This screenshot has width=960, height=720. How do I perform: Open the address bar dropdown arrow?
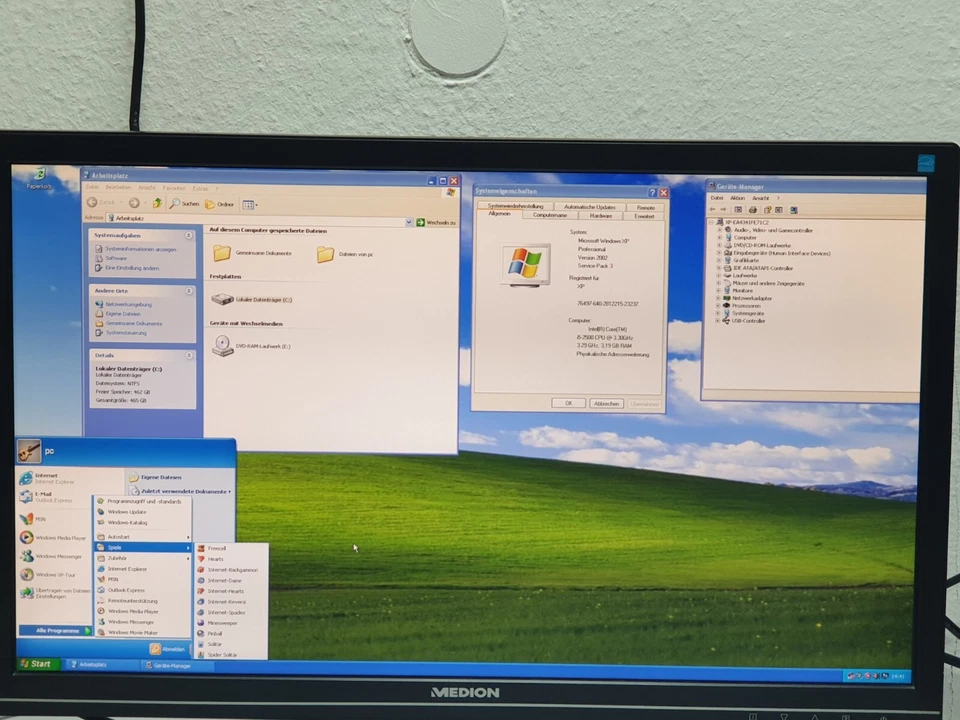click(408, 221)
